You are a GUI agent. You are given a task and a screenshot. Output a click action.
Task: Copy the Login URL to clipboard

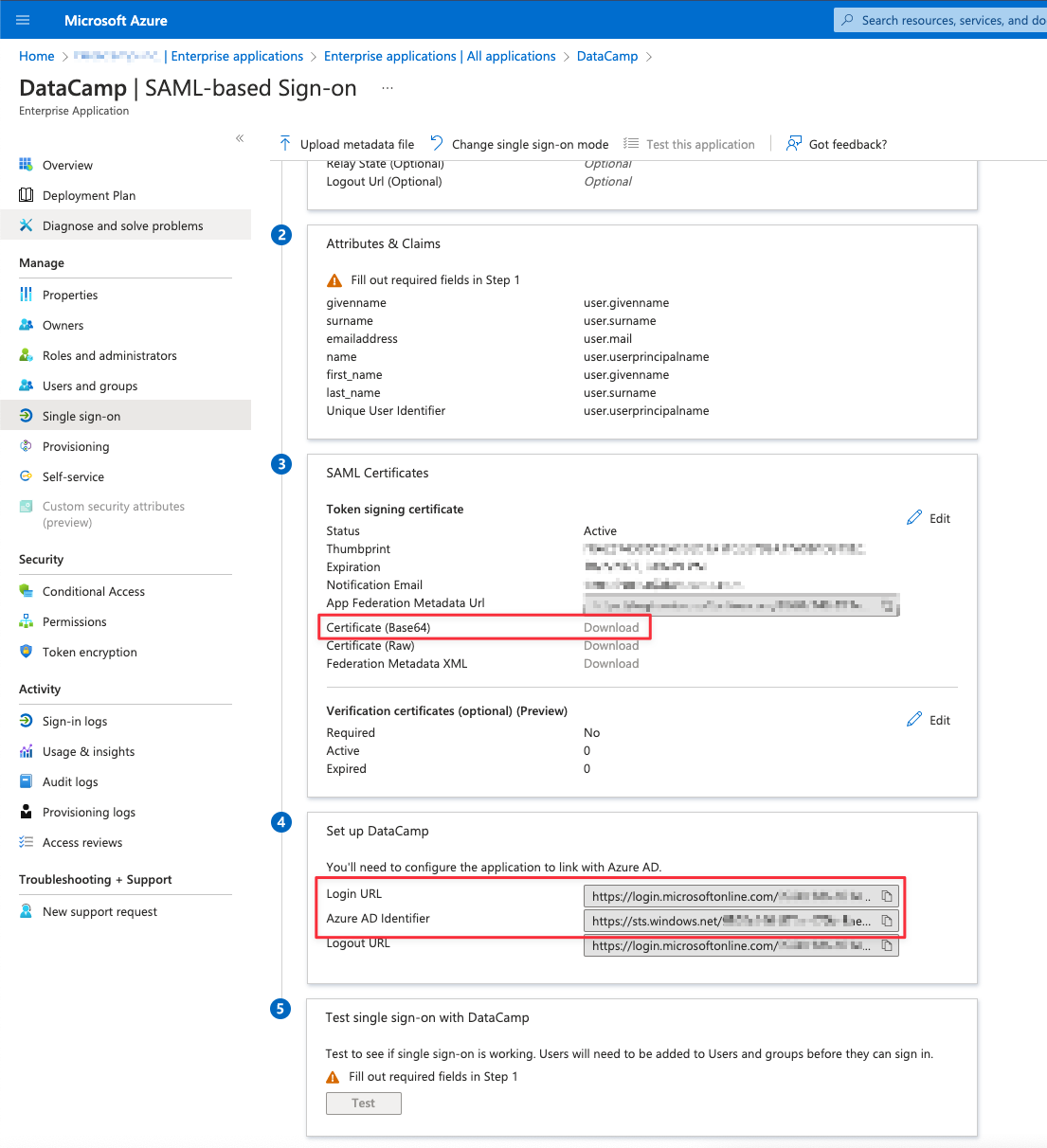coord(887,896)
